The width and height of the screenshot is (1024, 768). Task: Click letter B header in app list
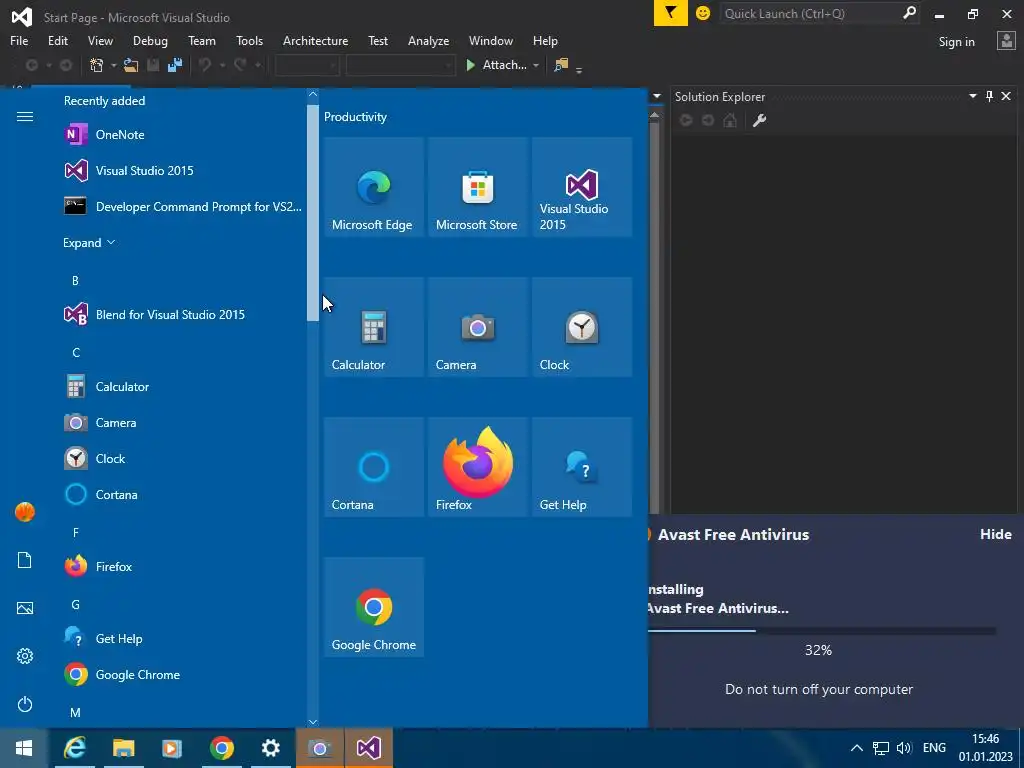pos(75,280)
